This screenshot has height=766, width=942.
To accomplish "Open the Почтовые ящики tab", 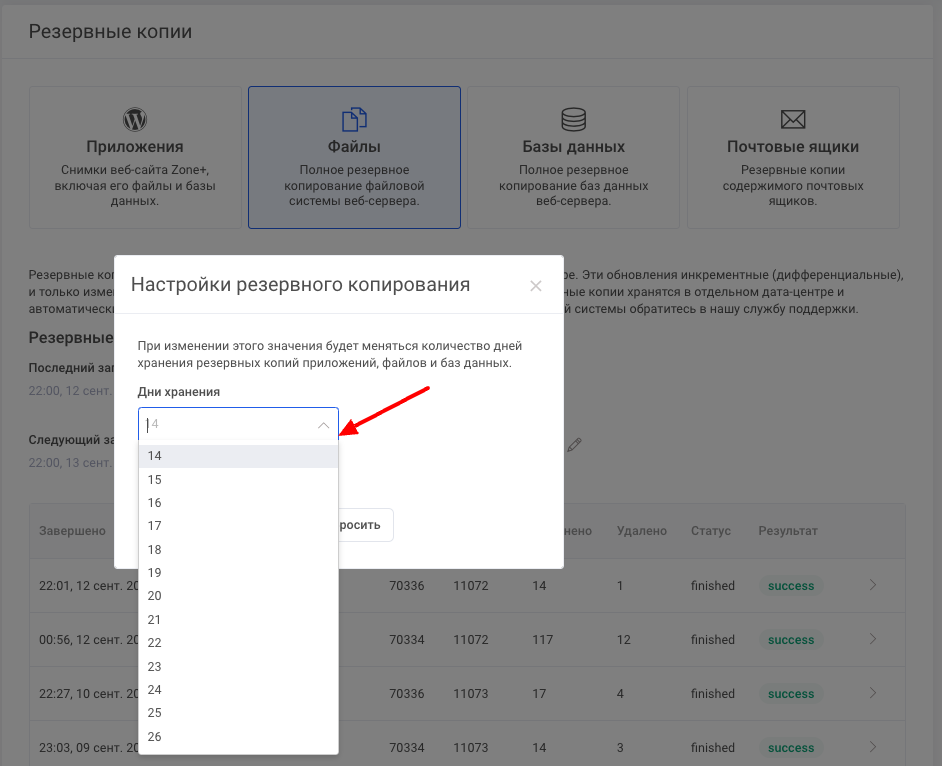I will pos(793,158).
